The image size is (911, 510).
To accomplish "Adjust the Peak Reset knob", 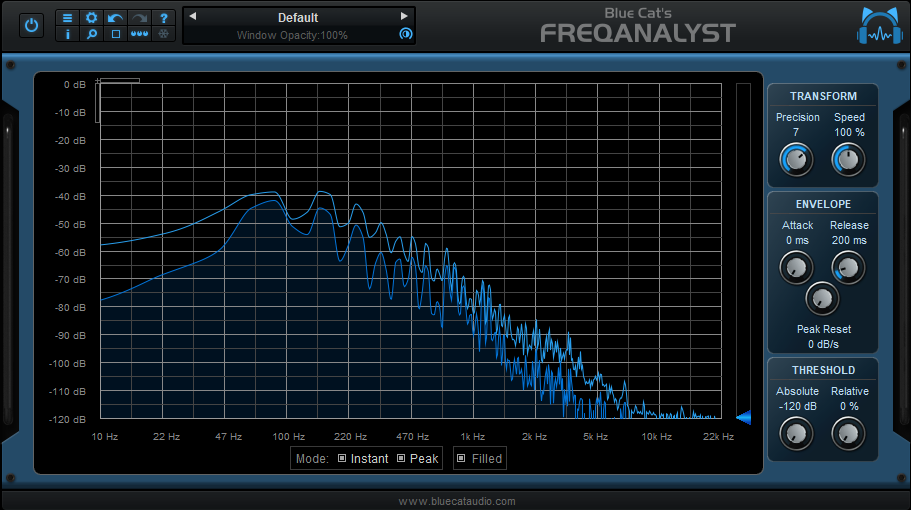I will (822, 299).
